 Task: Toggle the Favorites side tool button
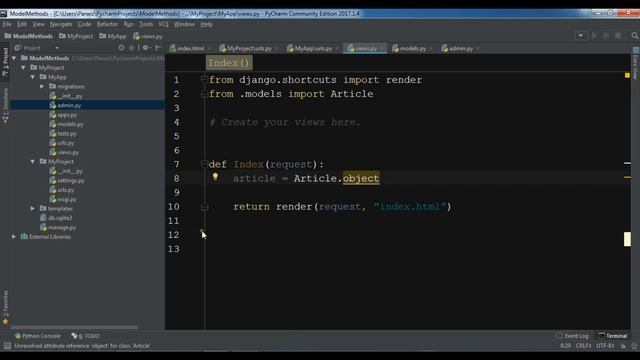[5, 307]
